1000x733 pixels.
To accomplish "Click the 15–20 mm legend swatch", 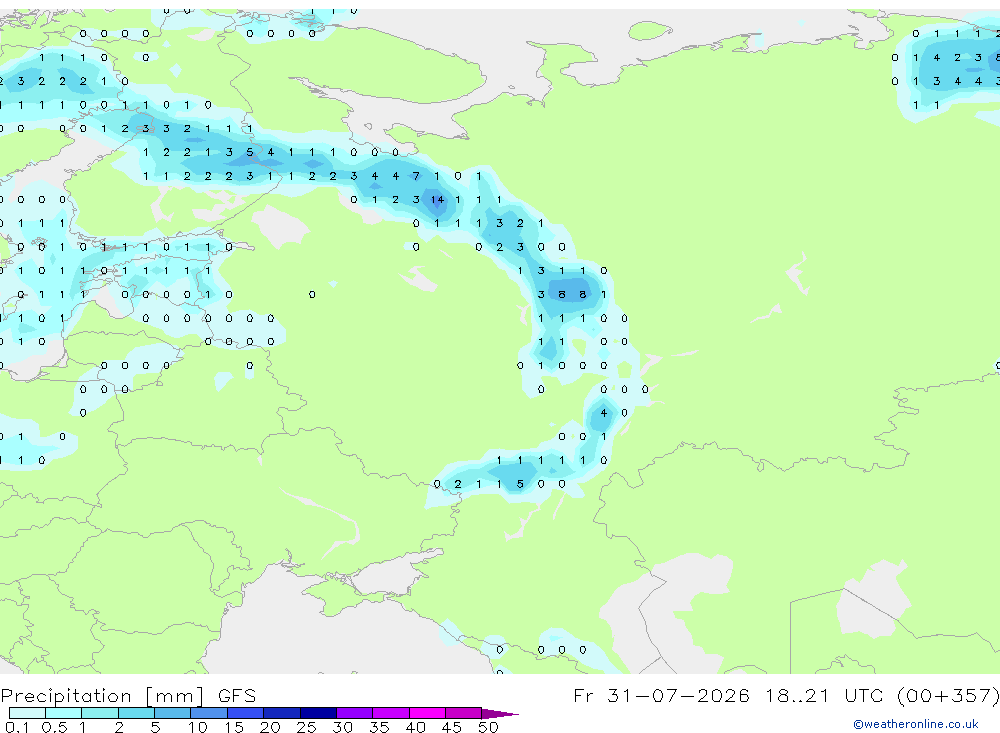I will (x=246, y=713).
